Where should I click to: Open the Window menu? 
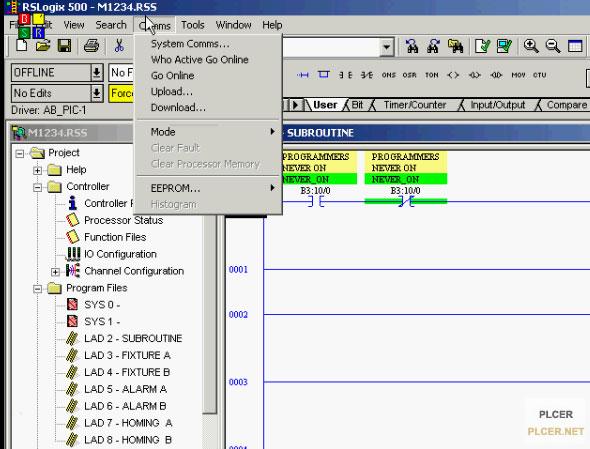233,25
